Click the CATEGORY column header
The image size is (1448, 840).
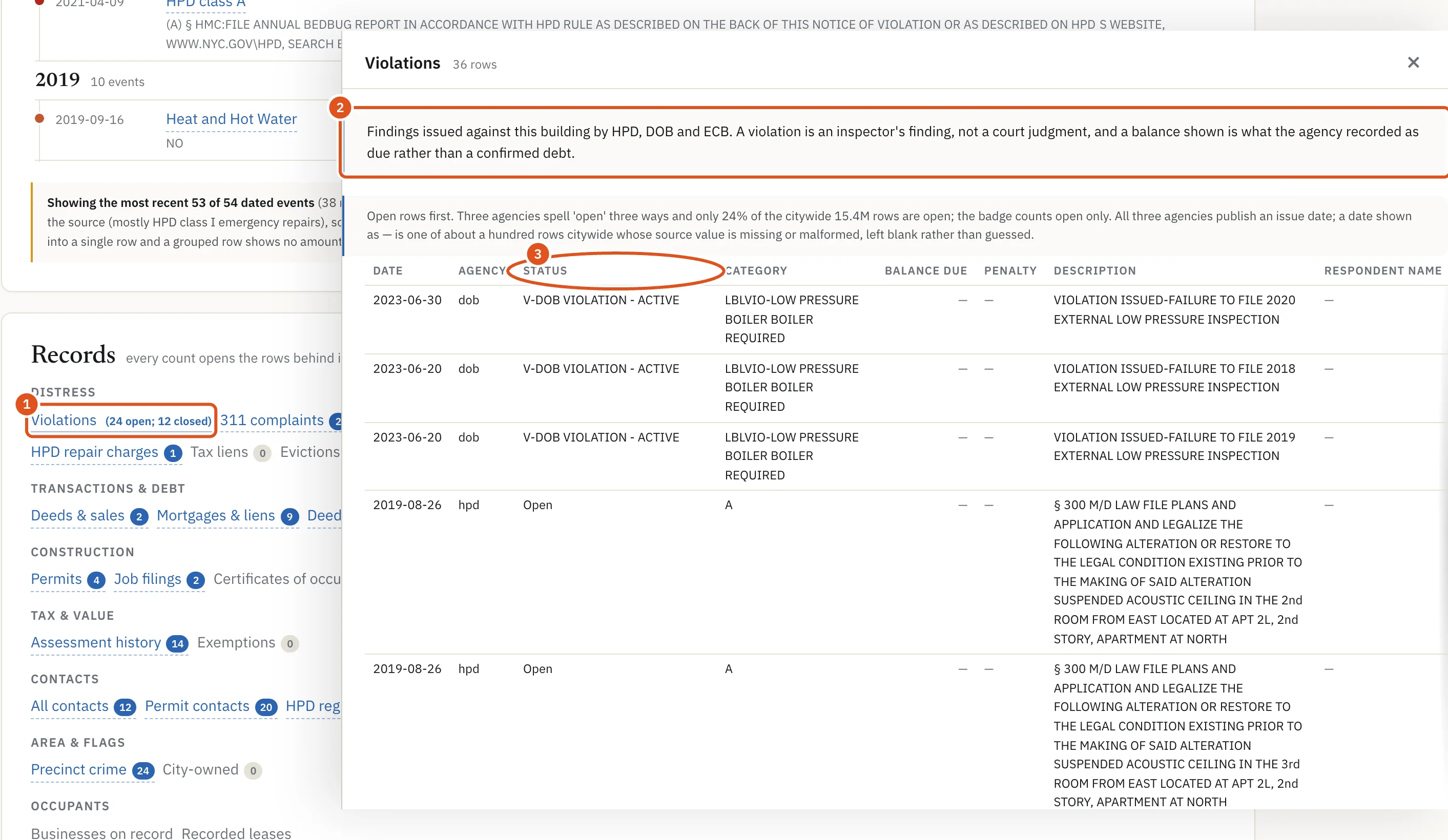tap(756, 270)
